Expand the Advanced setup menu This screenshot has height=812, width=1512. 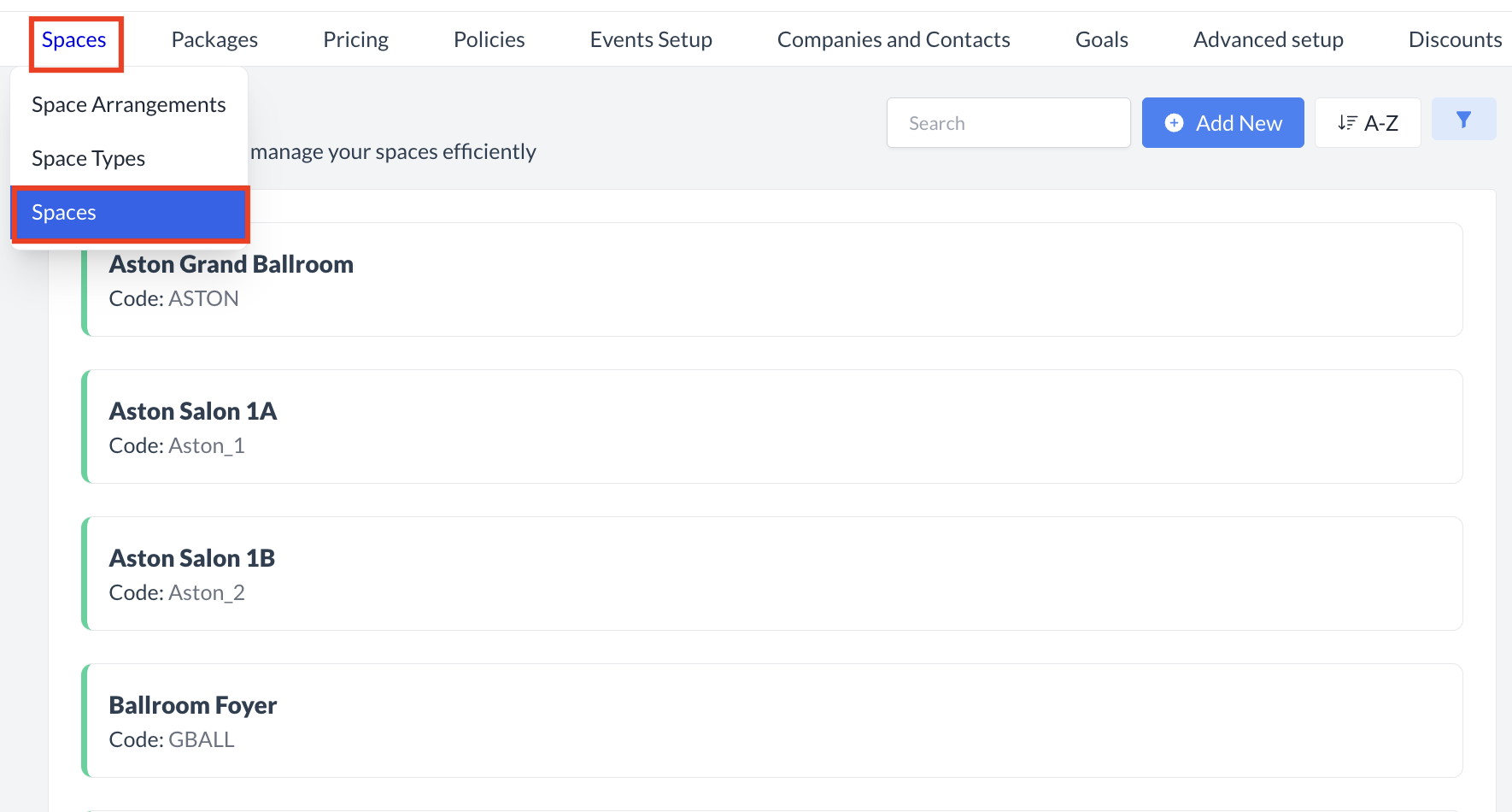click(x=1268, y=40)
